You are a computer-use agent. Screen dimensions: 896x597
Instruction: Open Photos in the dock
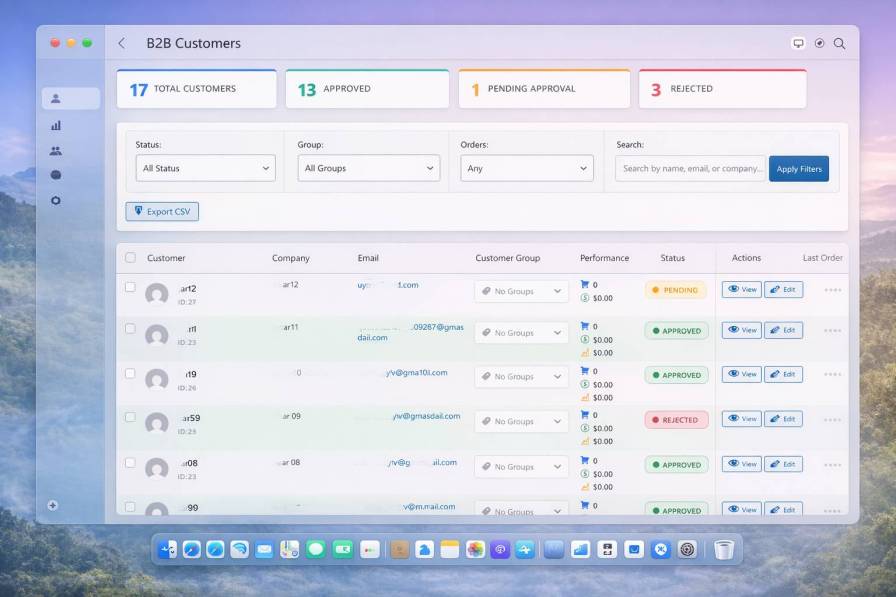pos(475,550)
